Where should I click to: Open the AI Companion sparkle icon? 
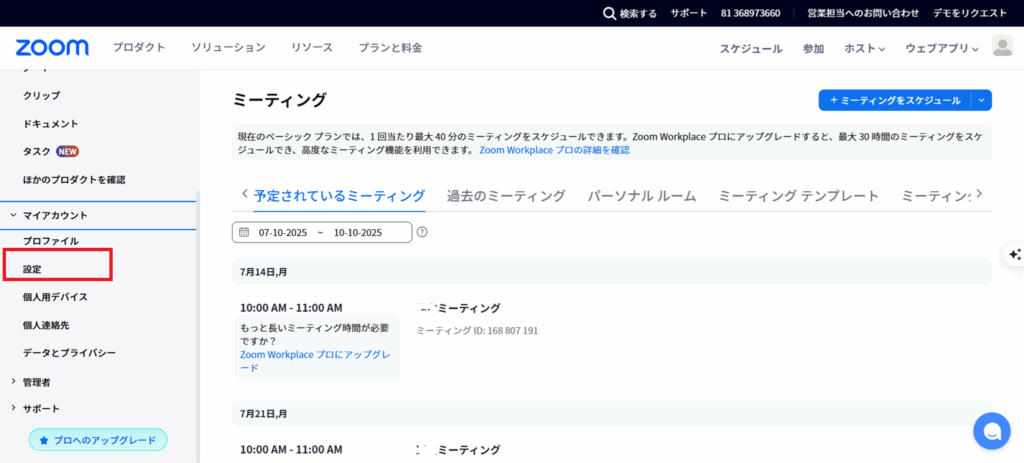1014,254
